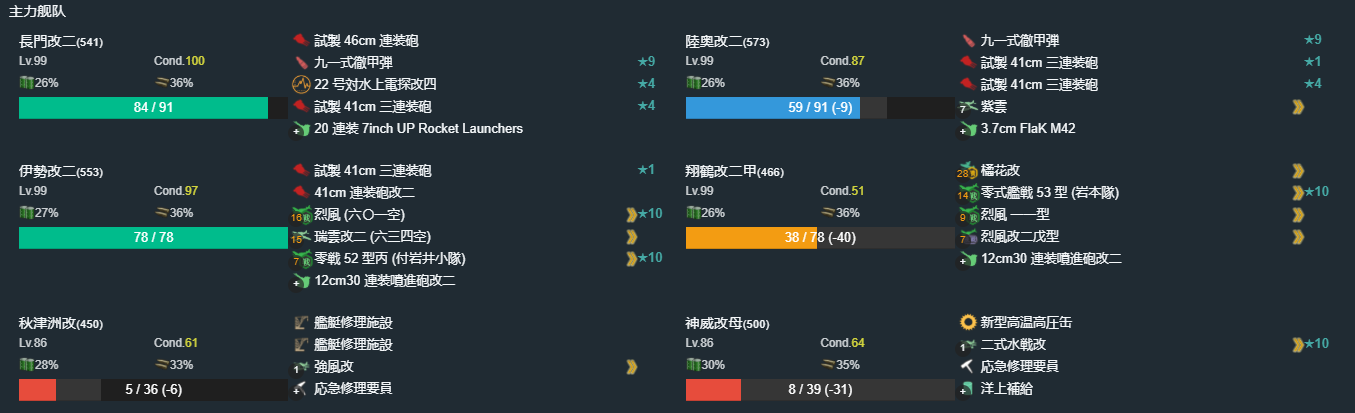This screenshot has height=413, width=1355.
Task: Click the equipment name 41cm連装砲改二
Action: (x=364, y=193)
